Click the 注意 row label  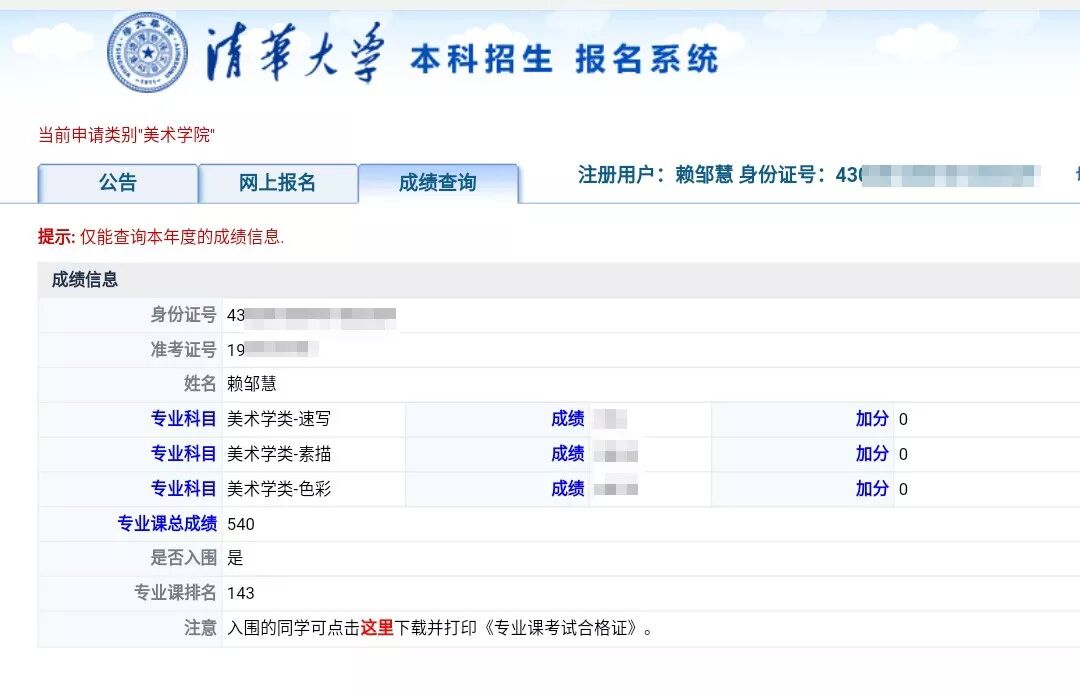pos(200,628)
